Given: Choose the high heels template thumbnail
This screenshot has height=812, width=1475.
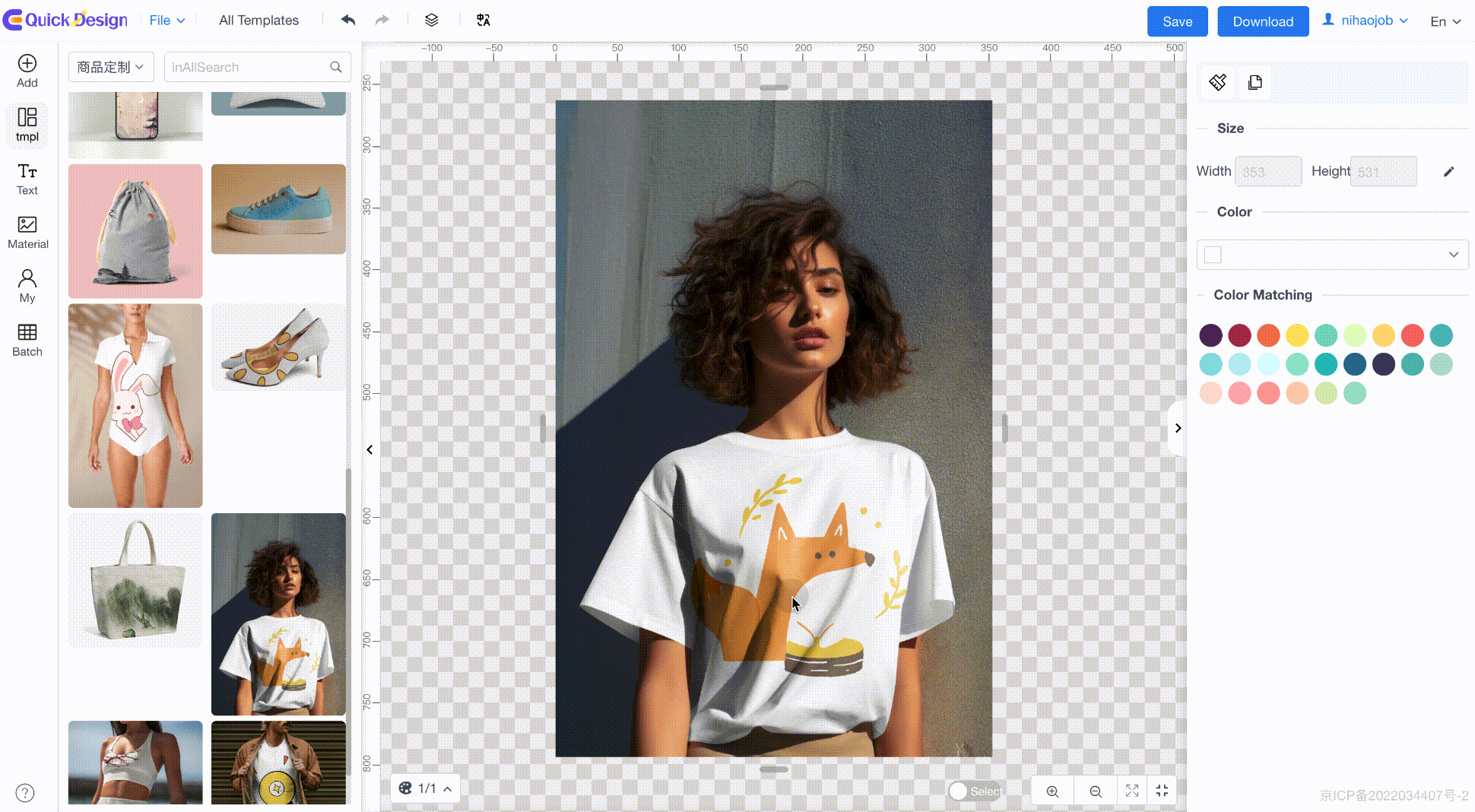Looking at the screenshot, I should click(278, 347).
